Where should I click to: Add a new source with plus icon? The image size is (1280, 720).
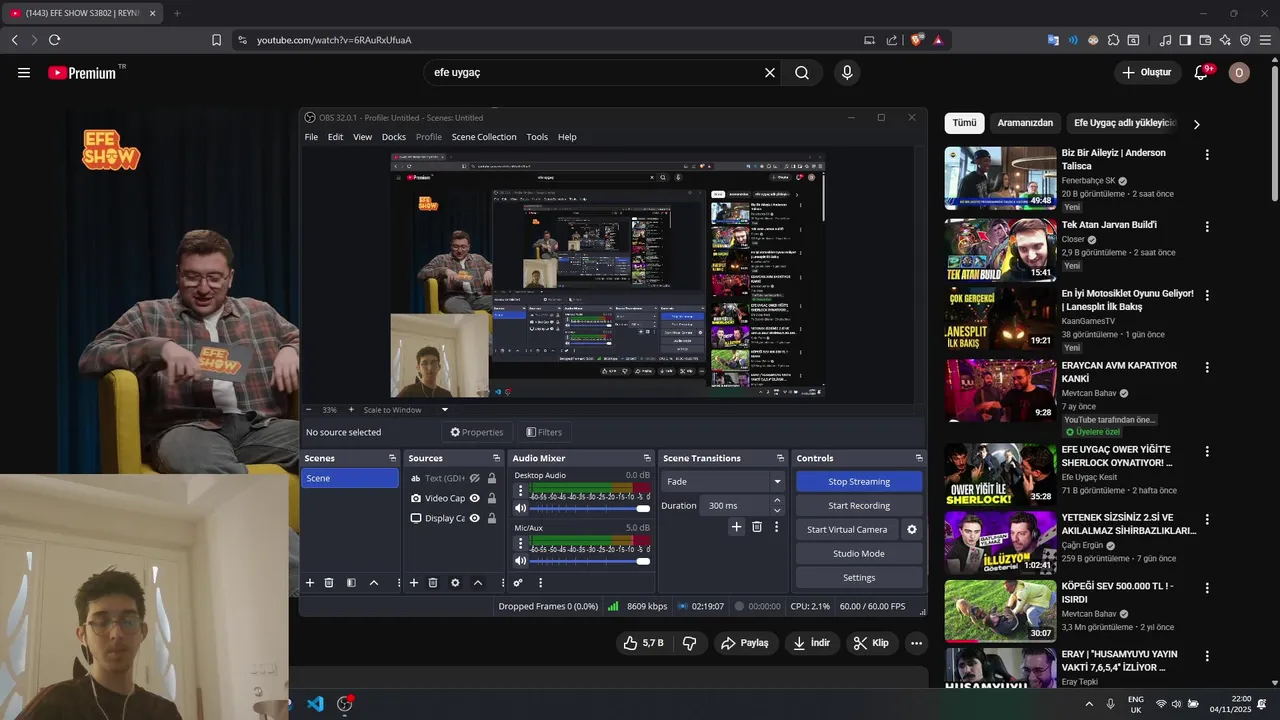(x=414, y=583)
